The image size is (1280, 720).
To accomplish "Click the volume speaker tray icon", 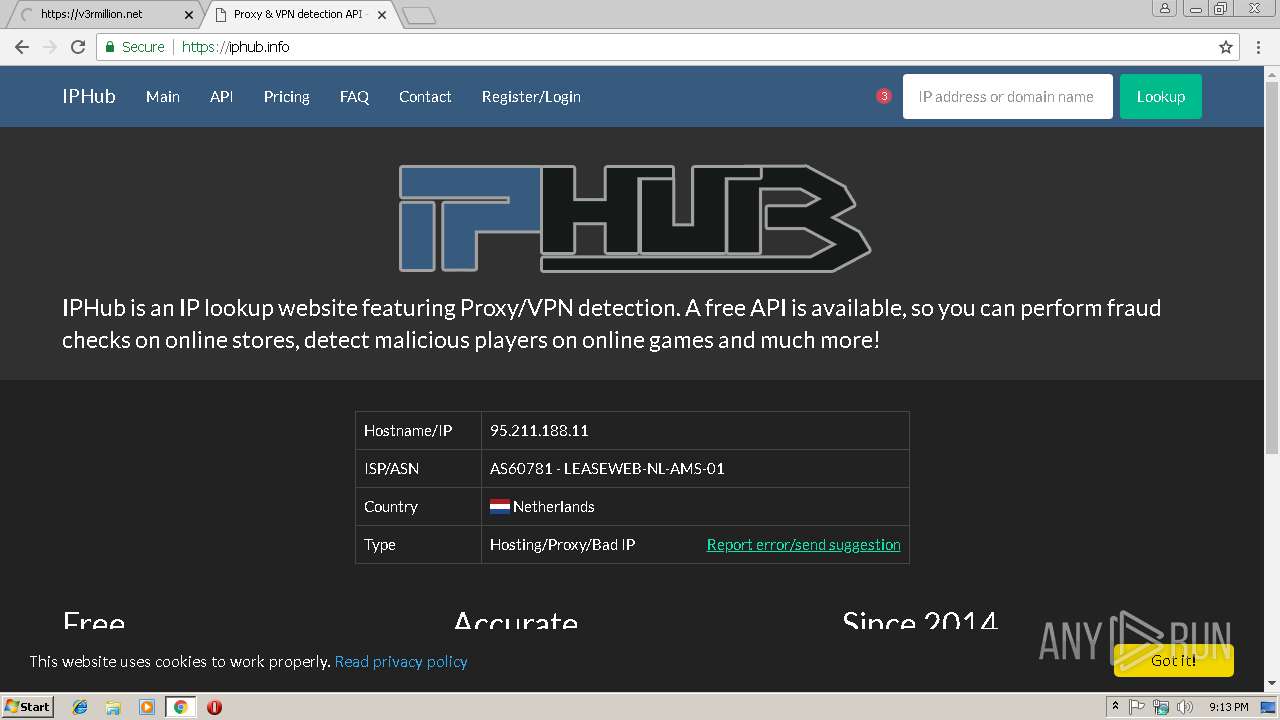I will pyautogui.click(x=1185, y=707).
